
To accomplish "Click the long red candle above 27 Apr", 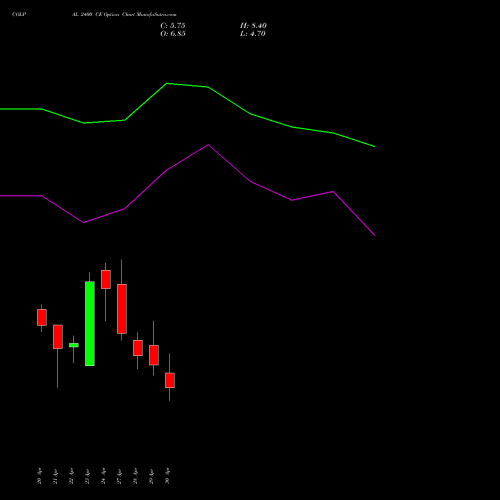I will (x=122, y=309).
